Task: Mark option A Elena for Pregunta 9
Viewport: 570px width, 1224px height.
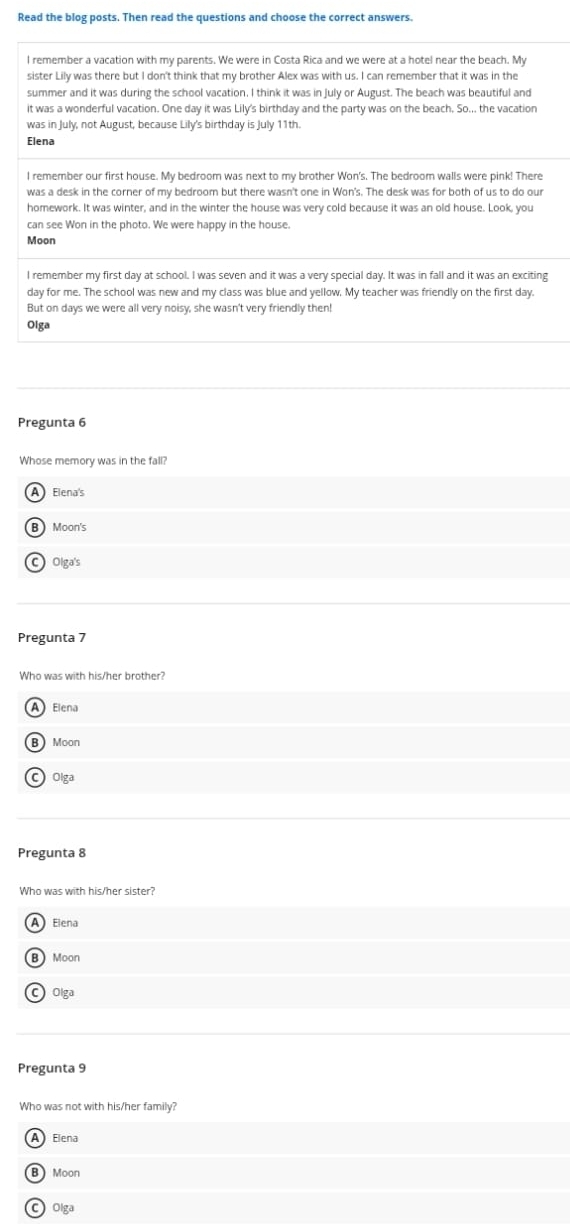Action: pyautogui.click(x=294, y=1138)
